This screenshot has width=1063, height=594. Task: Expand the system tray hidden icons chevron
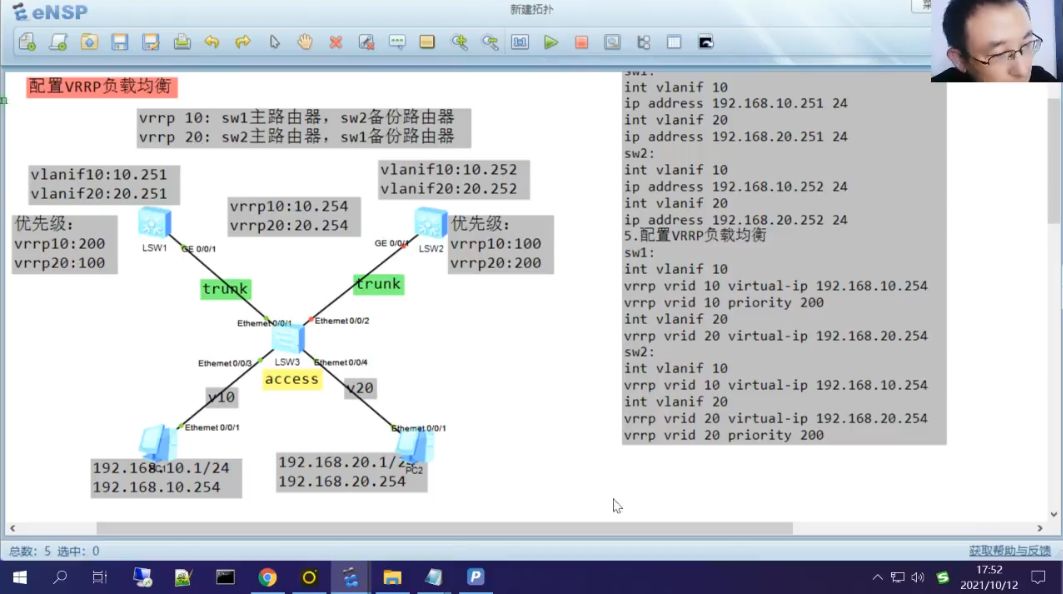877,577
